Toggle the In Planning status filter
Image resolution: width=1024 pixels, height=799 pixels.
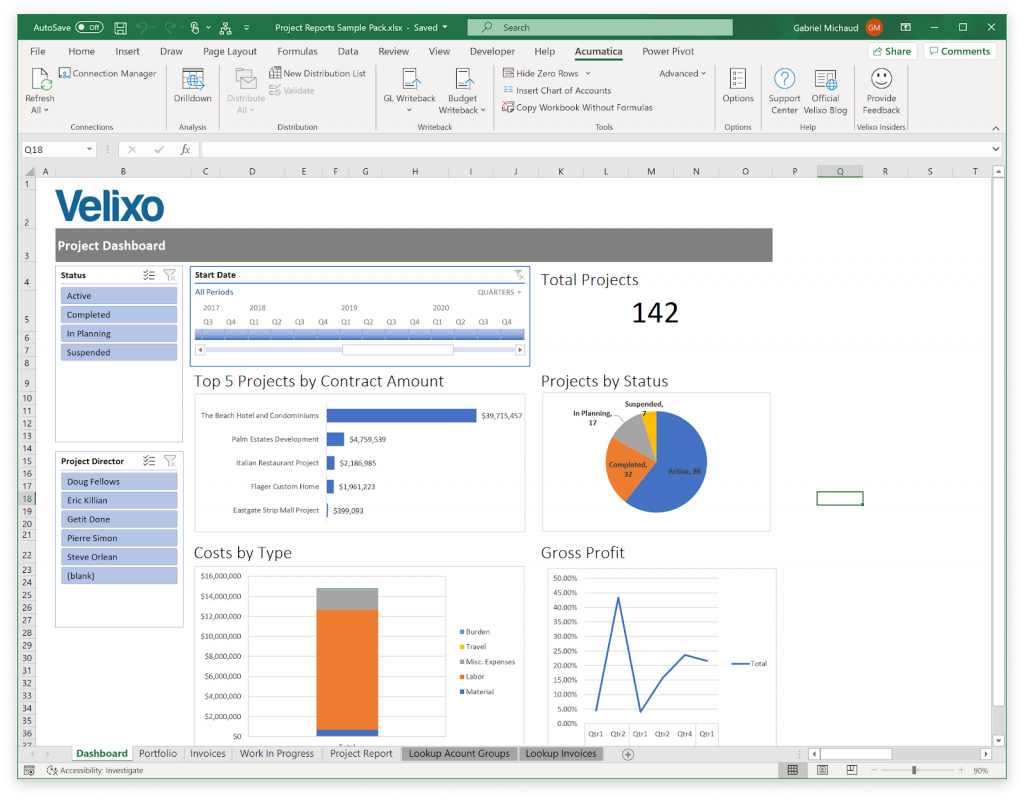[119, 333]
